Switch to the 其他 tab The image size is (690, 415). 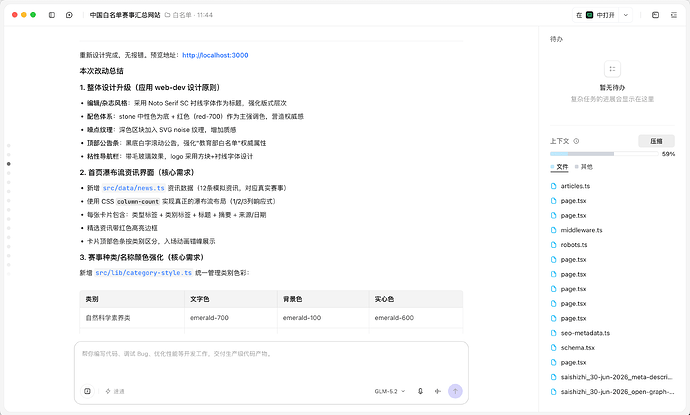584,167
